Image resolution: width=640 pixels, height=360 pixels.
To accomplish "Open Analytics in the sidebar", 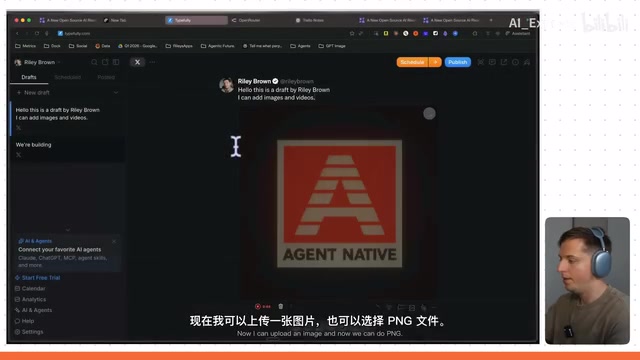I will (x=30, y=299).
